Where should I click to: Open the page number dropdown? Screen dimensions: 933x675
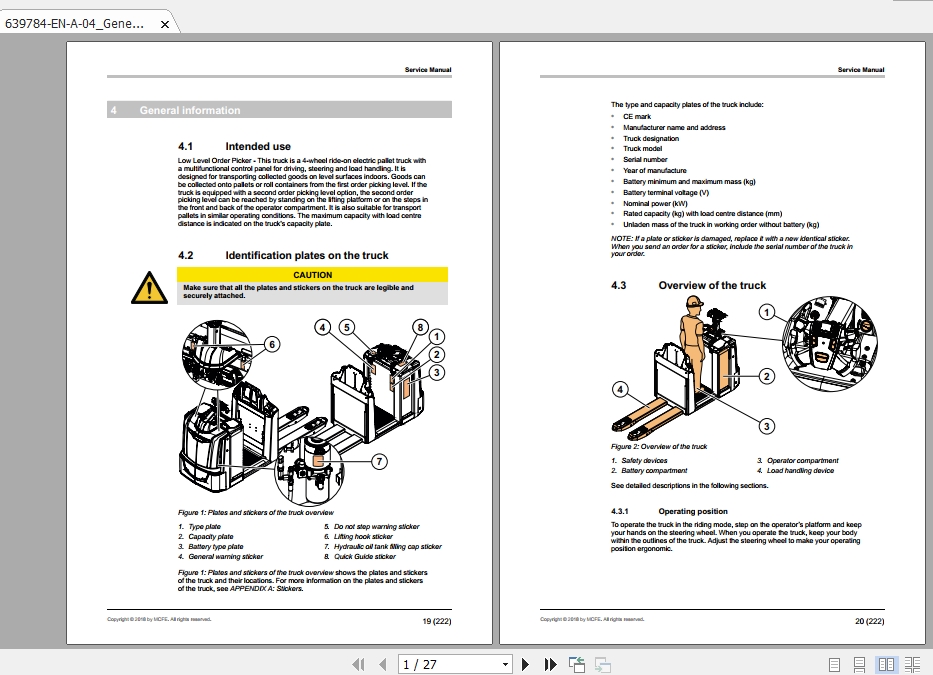click(x=505, y=663)
